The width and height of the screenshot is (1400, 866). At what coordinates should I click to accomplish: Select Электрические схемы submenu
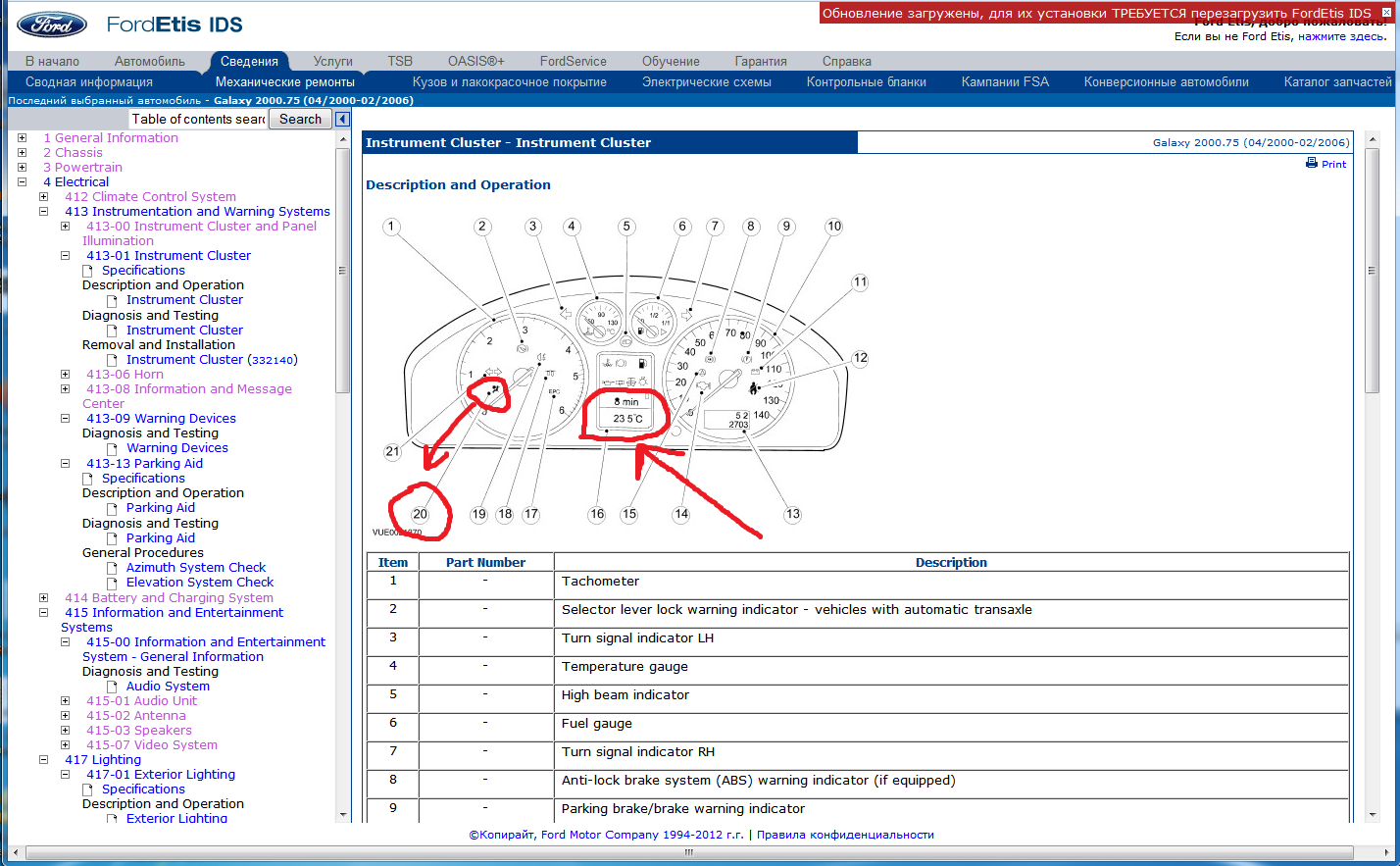pyautogui.click(x=707, y=82)
